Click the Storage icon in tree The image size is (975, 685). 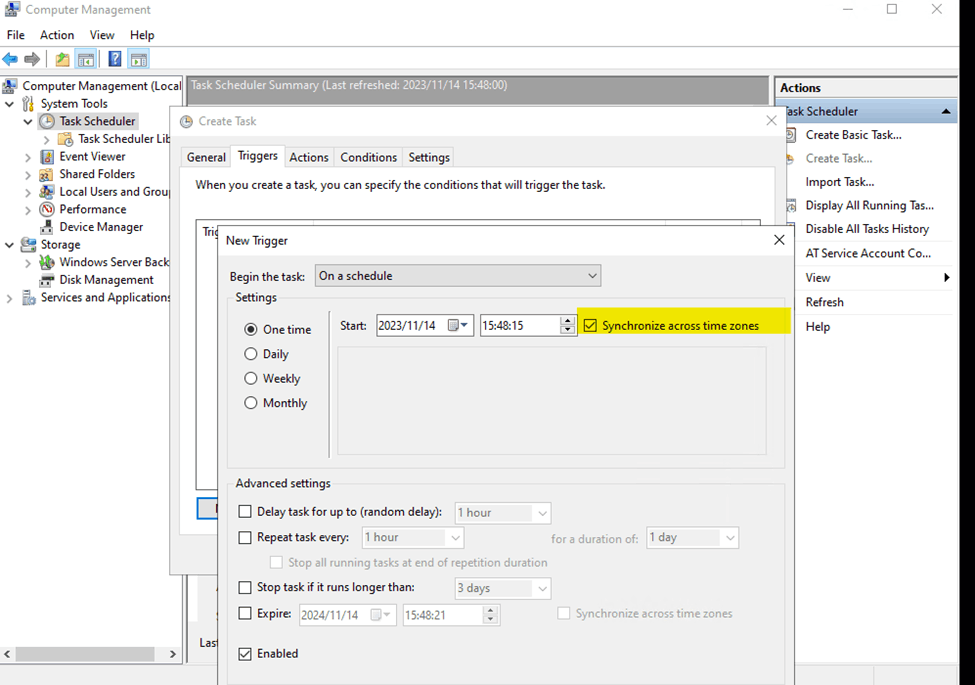pyautogui.click(x=29, y=245)
